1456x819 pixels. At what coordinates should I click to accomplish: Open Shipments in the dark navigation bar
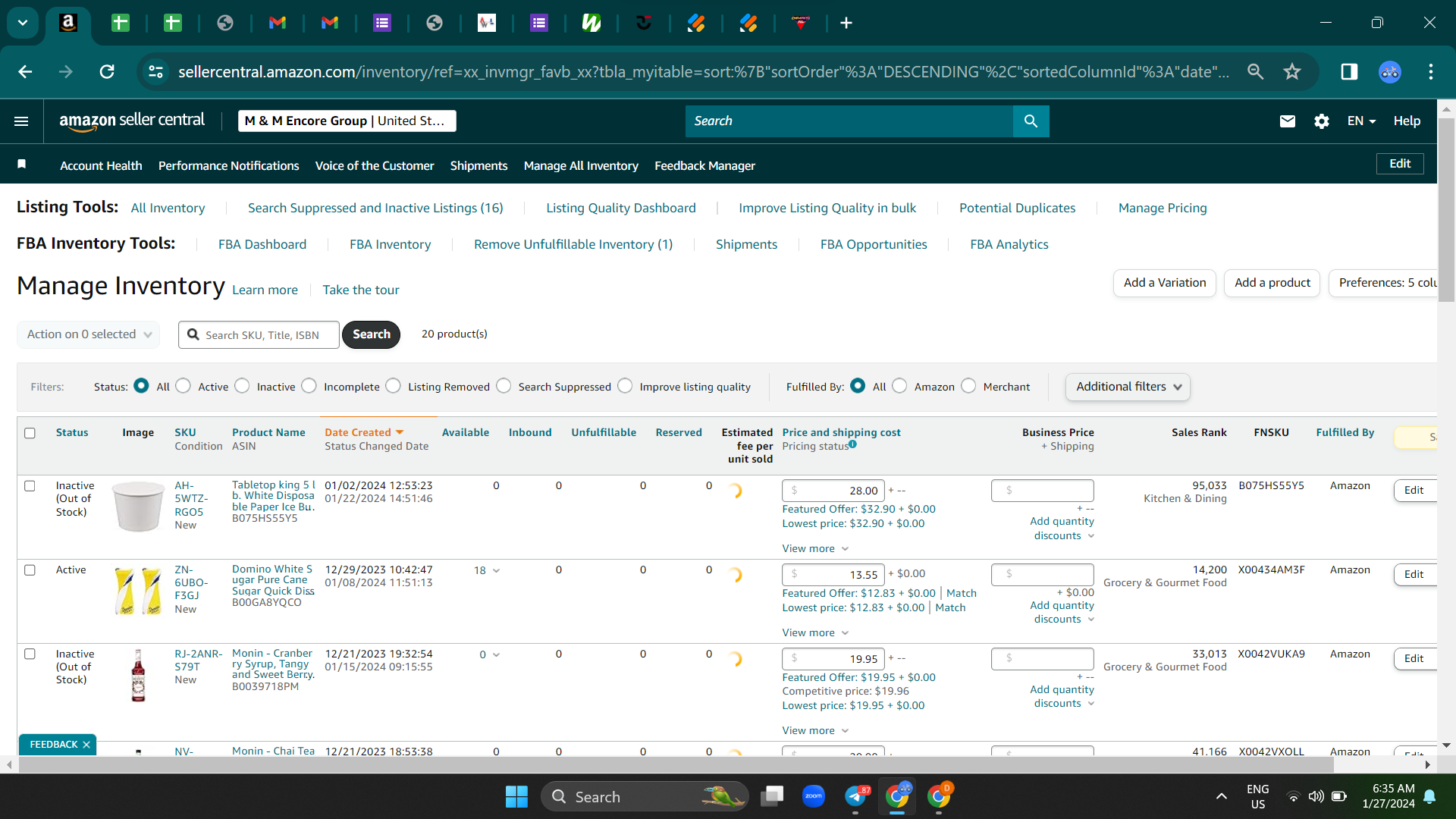(479, 165)
